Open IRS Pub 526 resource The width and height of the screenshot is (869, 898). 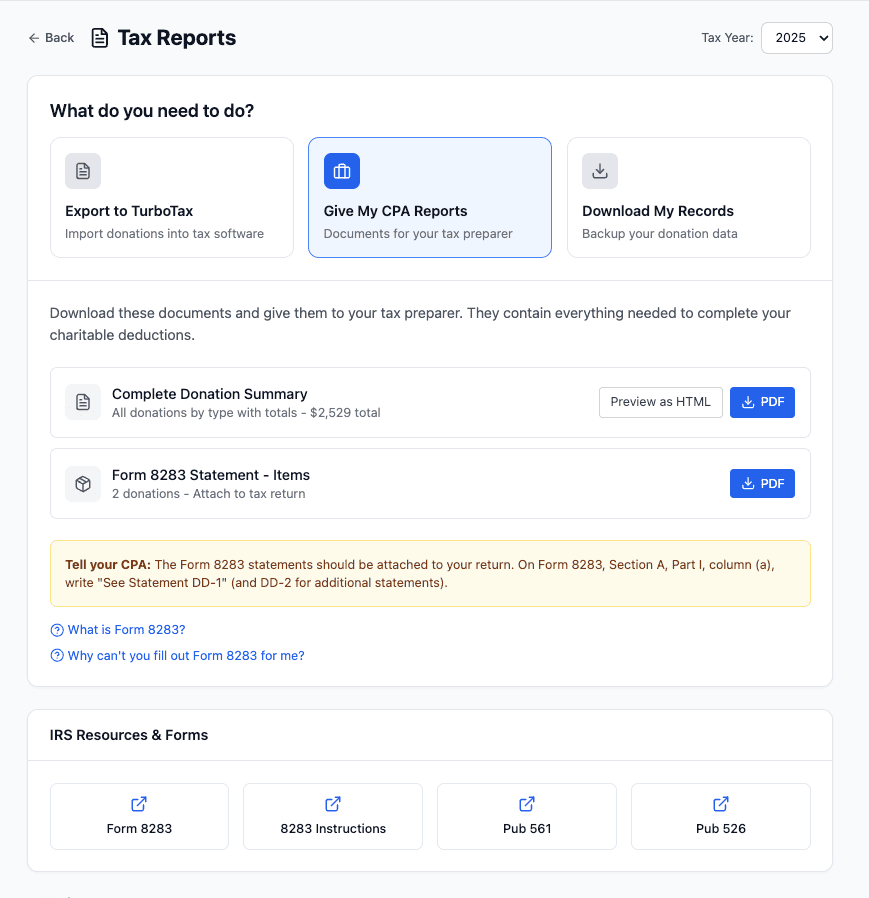[720, 816]
